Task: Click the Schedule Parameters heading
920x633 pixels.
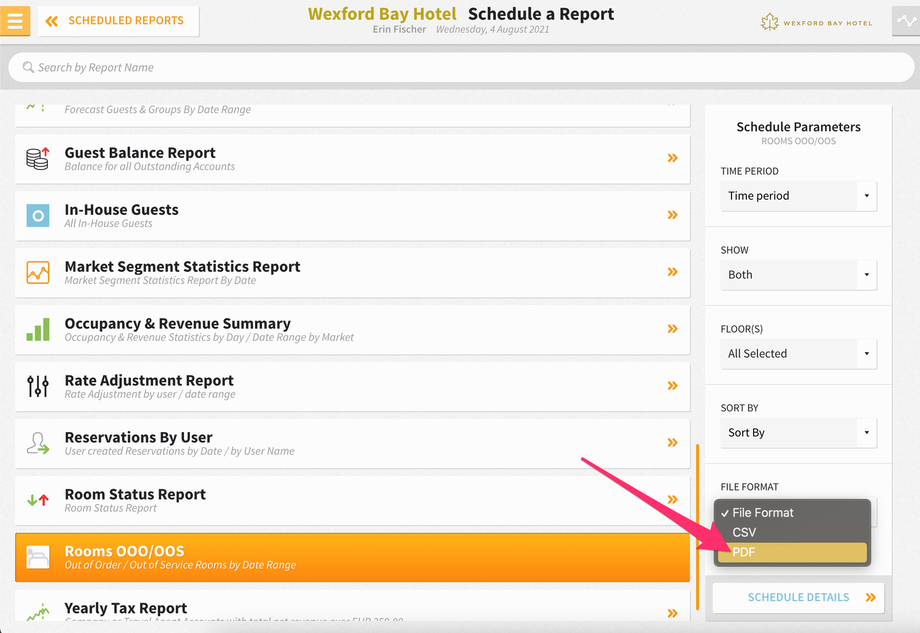Action: point(799,127)
